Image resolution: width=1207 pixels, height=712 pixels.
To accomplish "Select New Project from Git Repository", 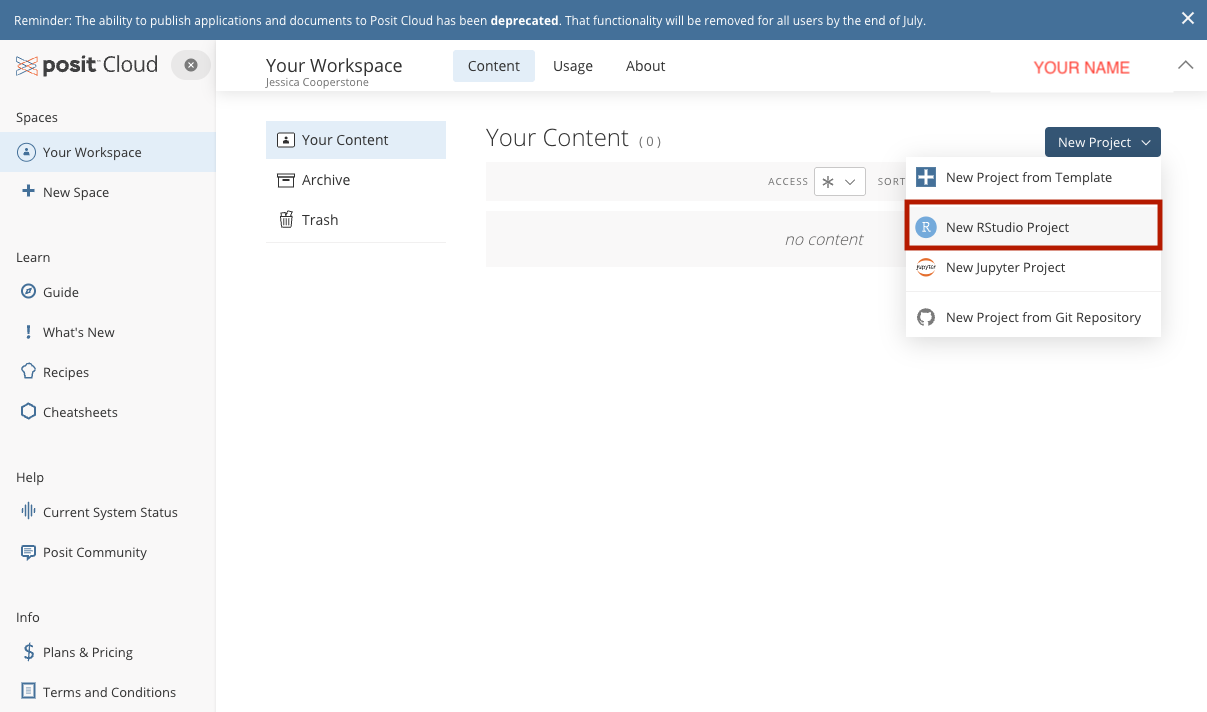I will pos(1042,317).
